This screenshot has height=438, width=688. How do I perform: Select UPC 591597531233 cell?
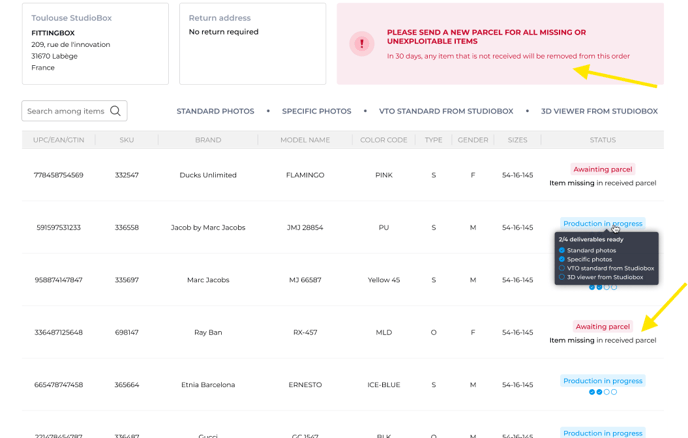[59, 227]
